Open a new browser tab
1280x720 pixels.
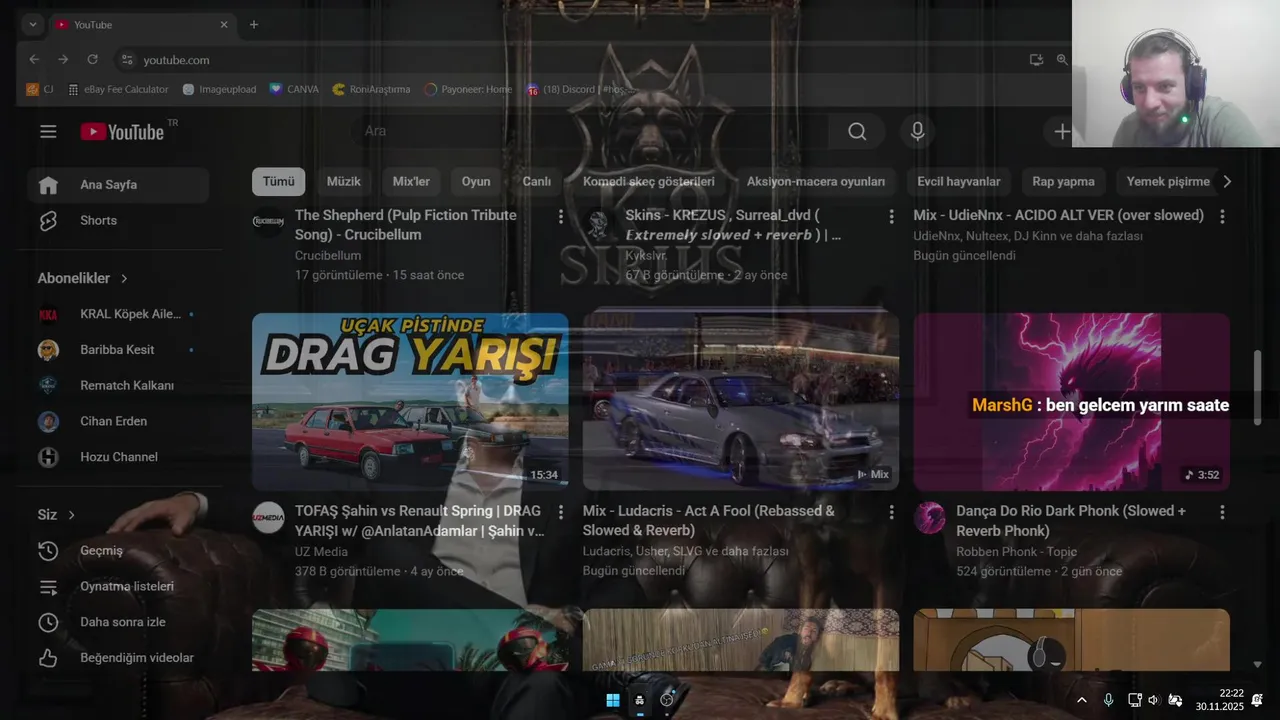[x=254, y=24]
